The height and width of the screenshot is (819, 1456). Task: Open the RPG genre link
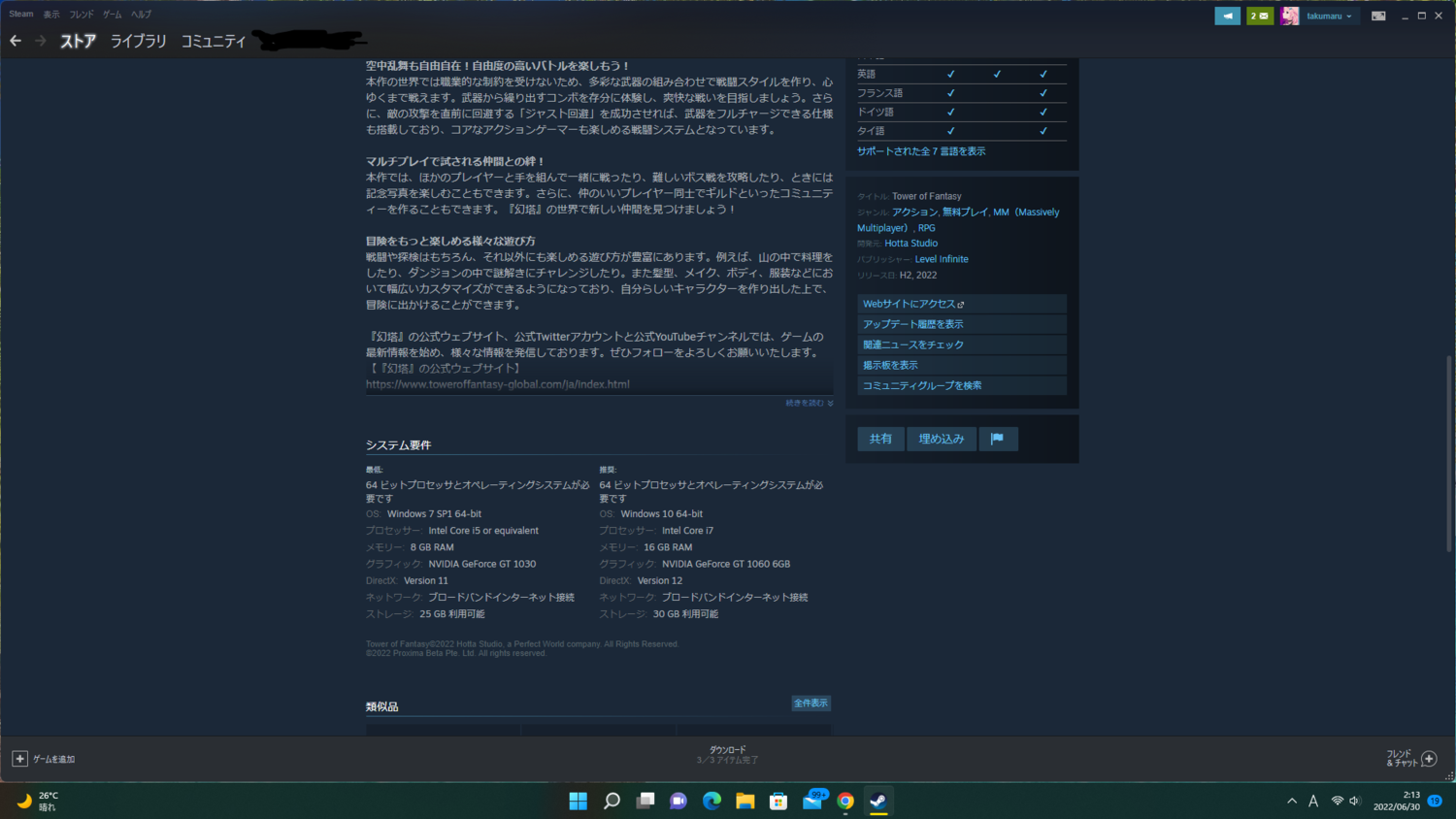927,228
